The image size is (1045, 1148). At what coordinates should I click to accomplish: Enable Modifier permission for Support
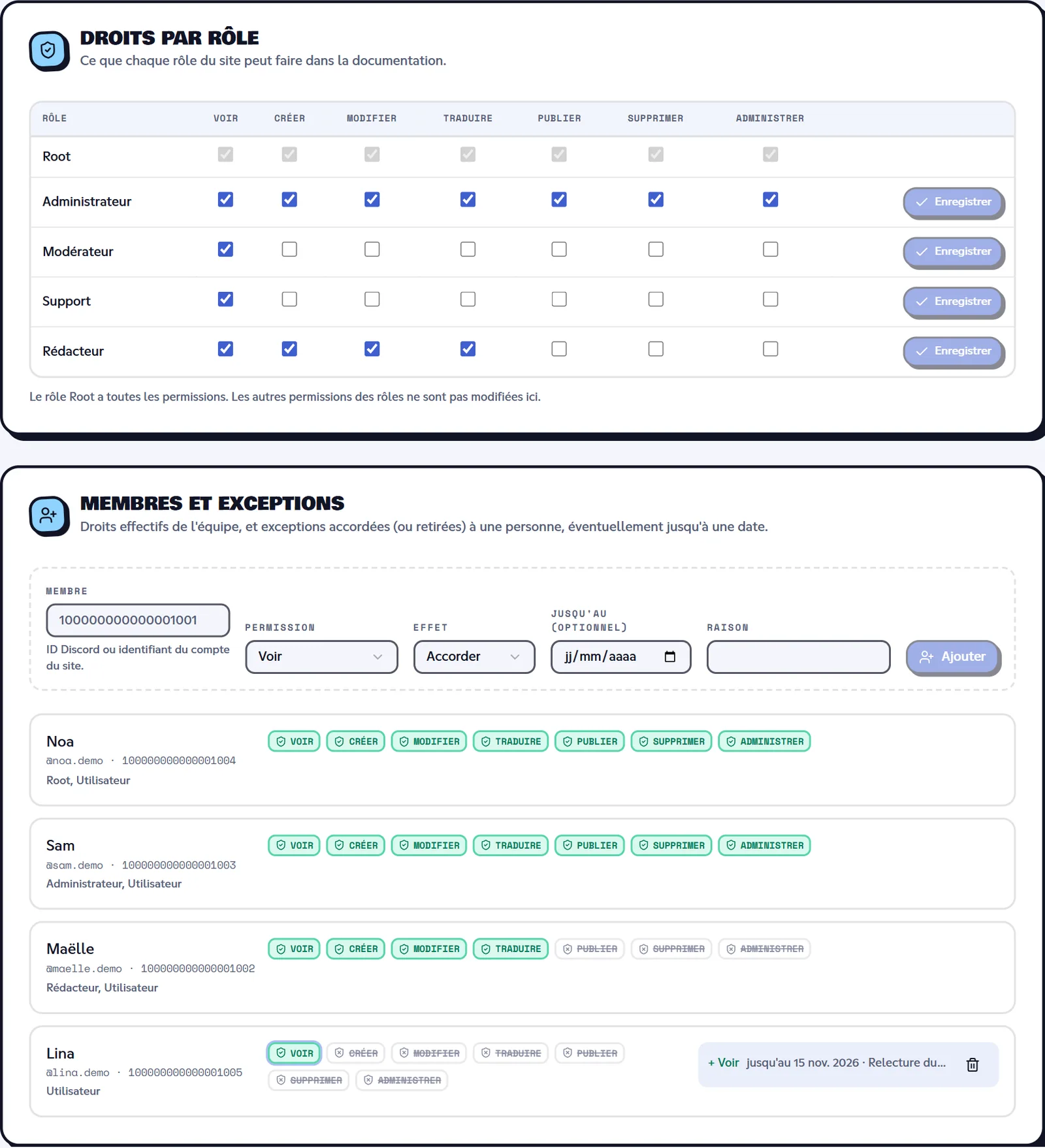(372, 299)
